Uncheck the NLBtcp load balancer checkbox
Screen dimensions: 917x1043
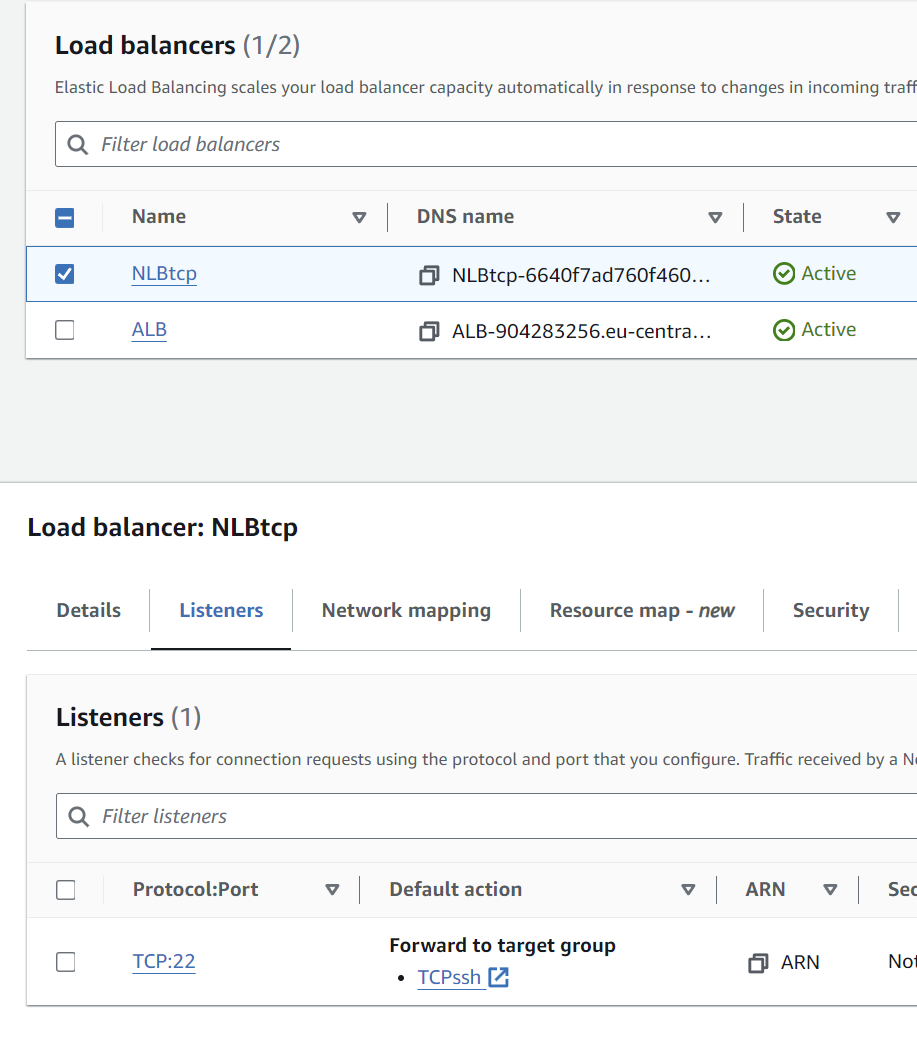(65, 274)
